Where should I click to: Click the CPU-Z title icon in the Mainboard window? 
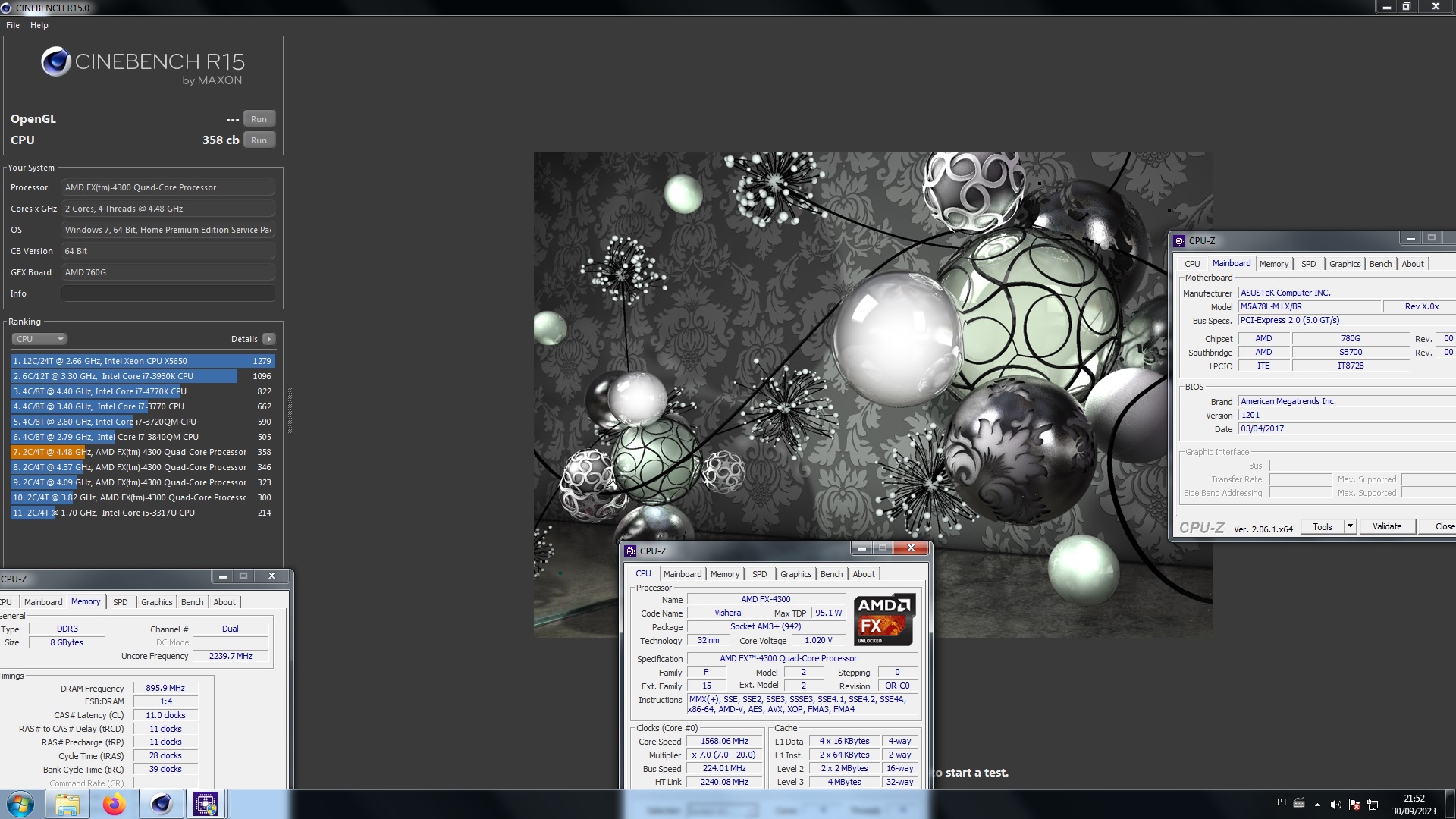(x=1179, y=241)
